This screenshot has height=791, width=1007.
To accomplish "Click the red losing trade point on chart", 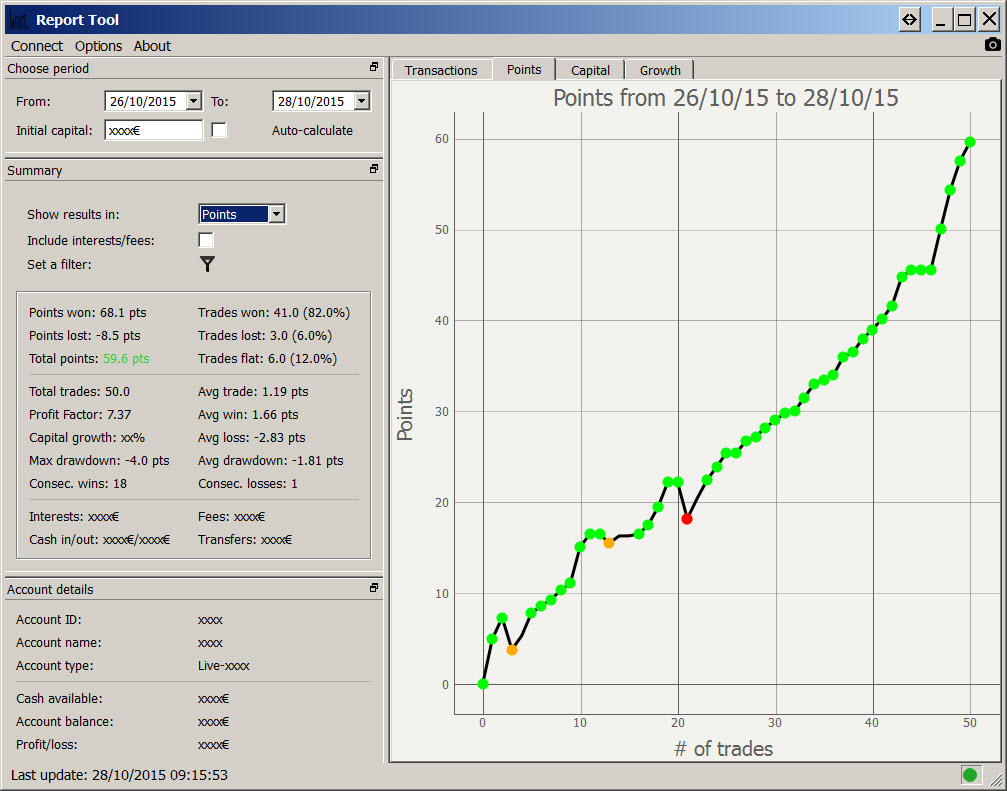I will click(687, 518).
